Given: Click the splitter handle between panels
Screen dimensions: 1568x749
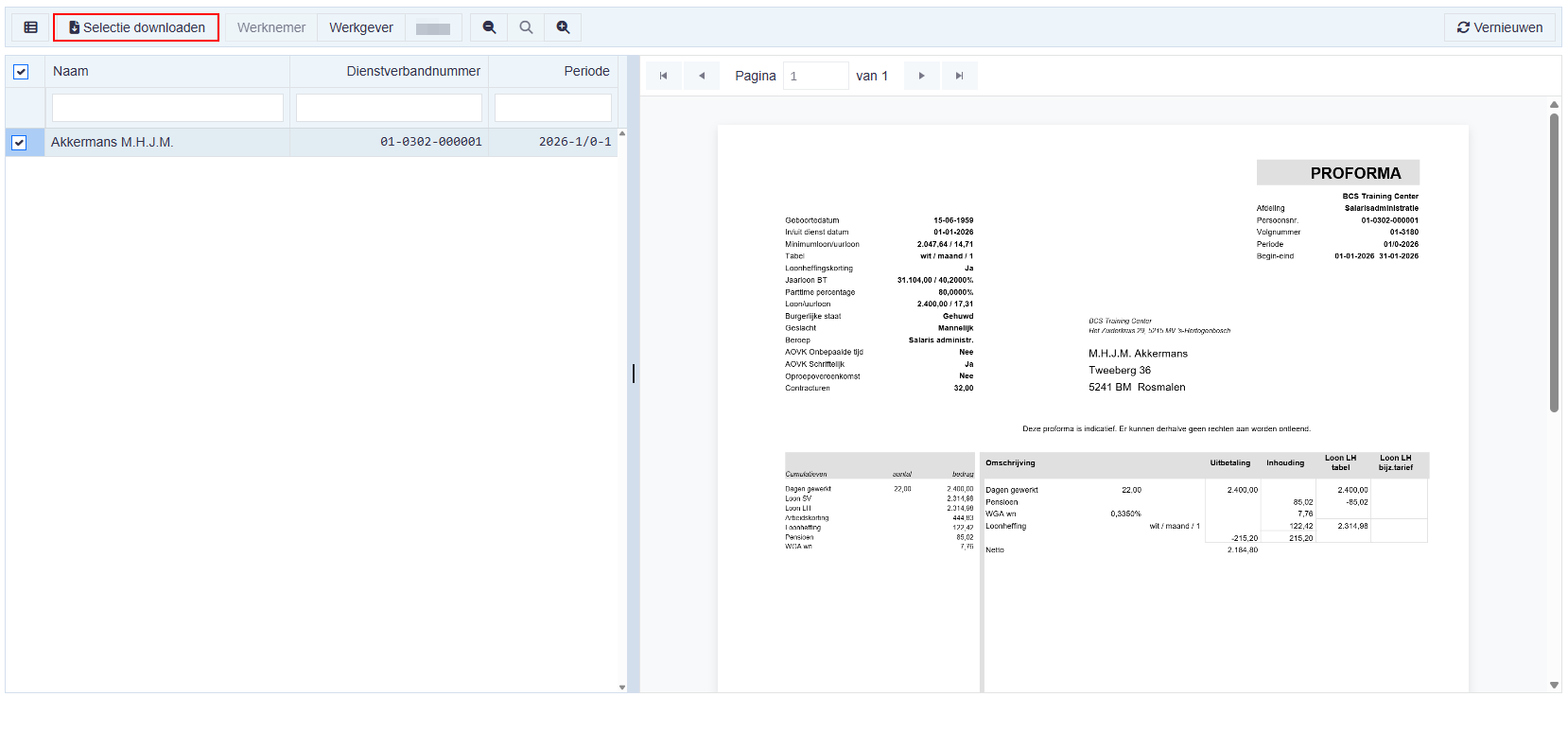Looking at the screenshot, I should coord(634,374).
